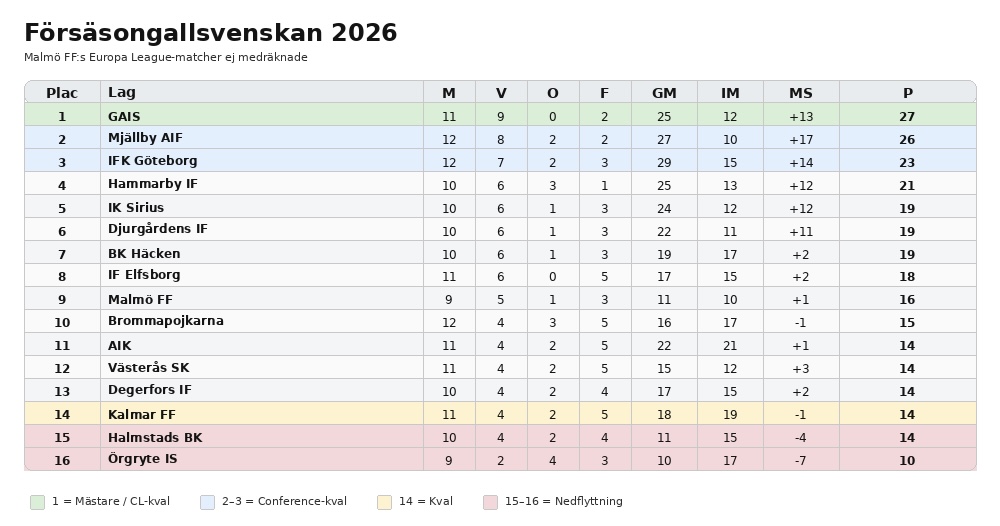Click the 27 points cell for GAIS
Image resolution: width=1000 pixels, height=526 pixels.
coord(907,116)
